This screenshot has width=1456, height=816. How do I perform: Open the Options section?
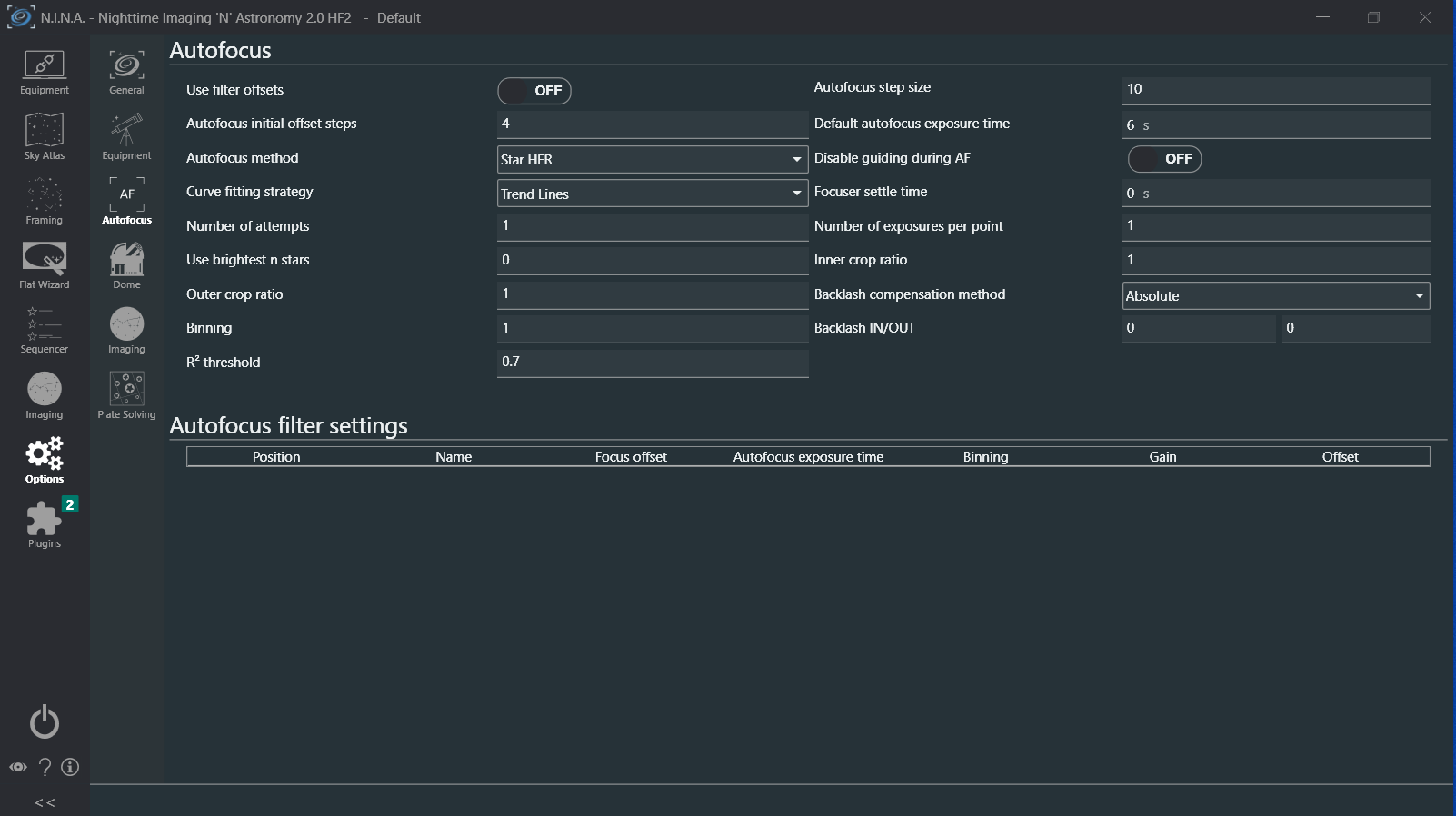coord(44,461)
